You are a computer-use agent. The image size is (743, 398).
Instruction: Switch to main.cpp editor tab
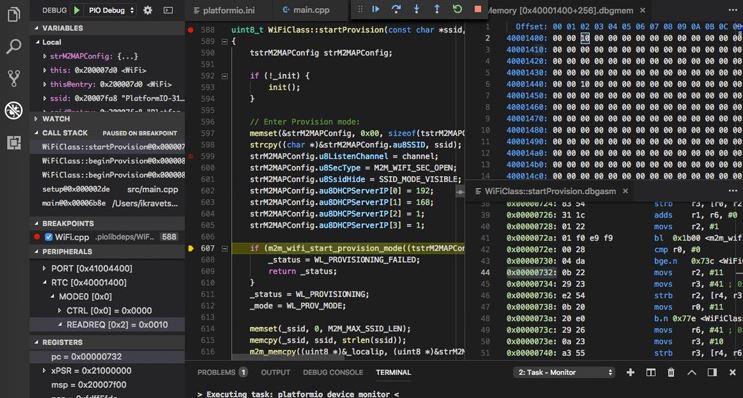pyautogui.click(x=306, y=10)
